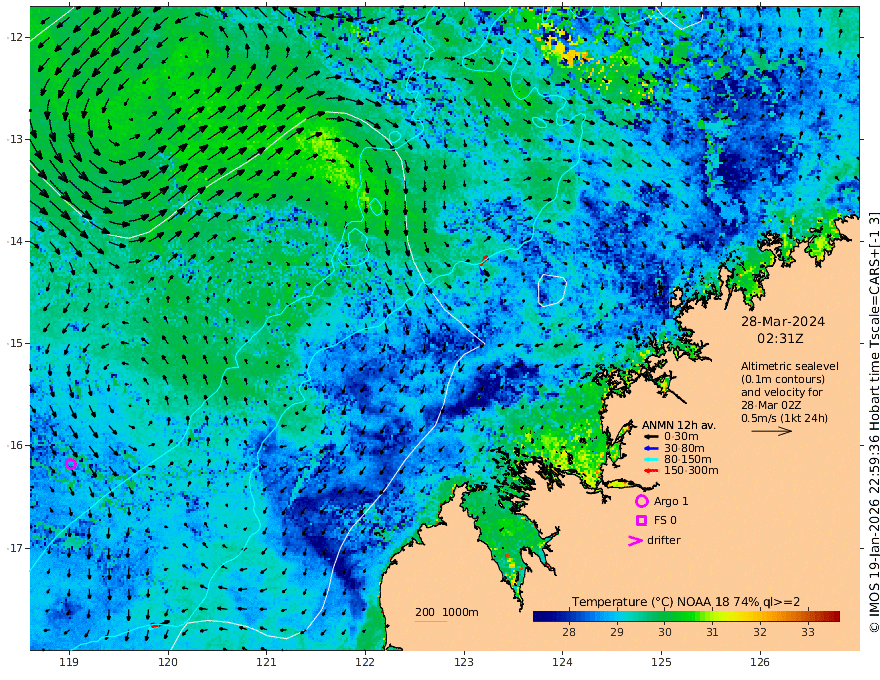Click the '30-80m' legend label

(x=684, y=448)
